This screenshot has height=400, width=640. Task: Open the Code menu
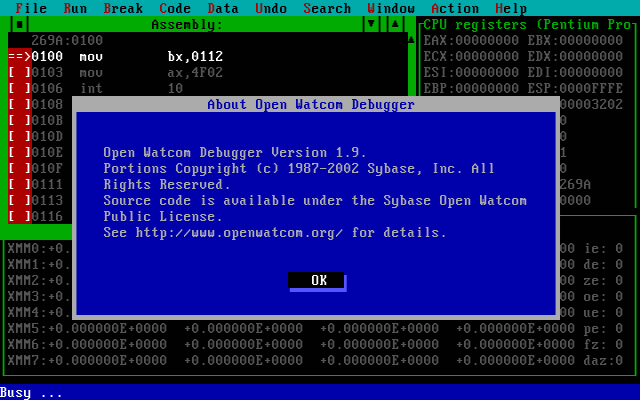click(x=175, y=8)
